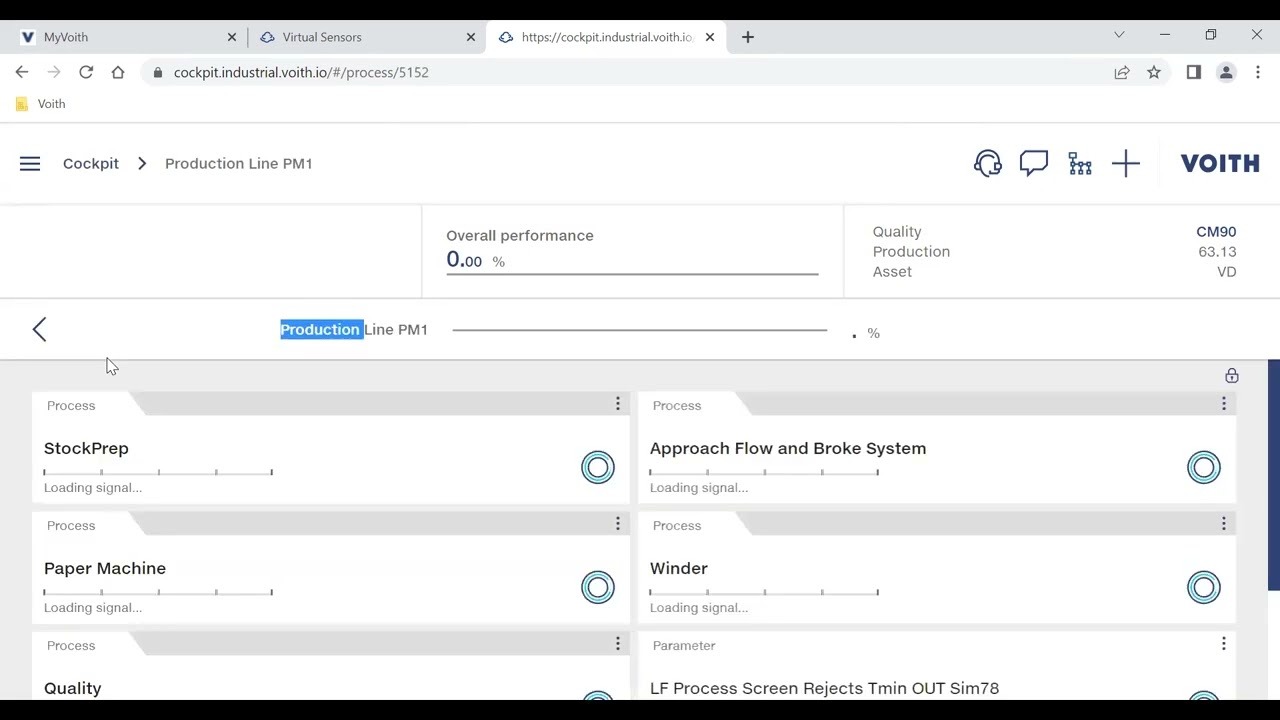Open the support headset icon
1280x720 pixels.
point(987,163)
